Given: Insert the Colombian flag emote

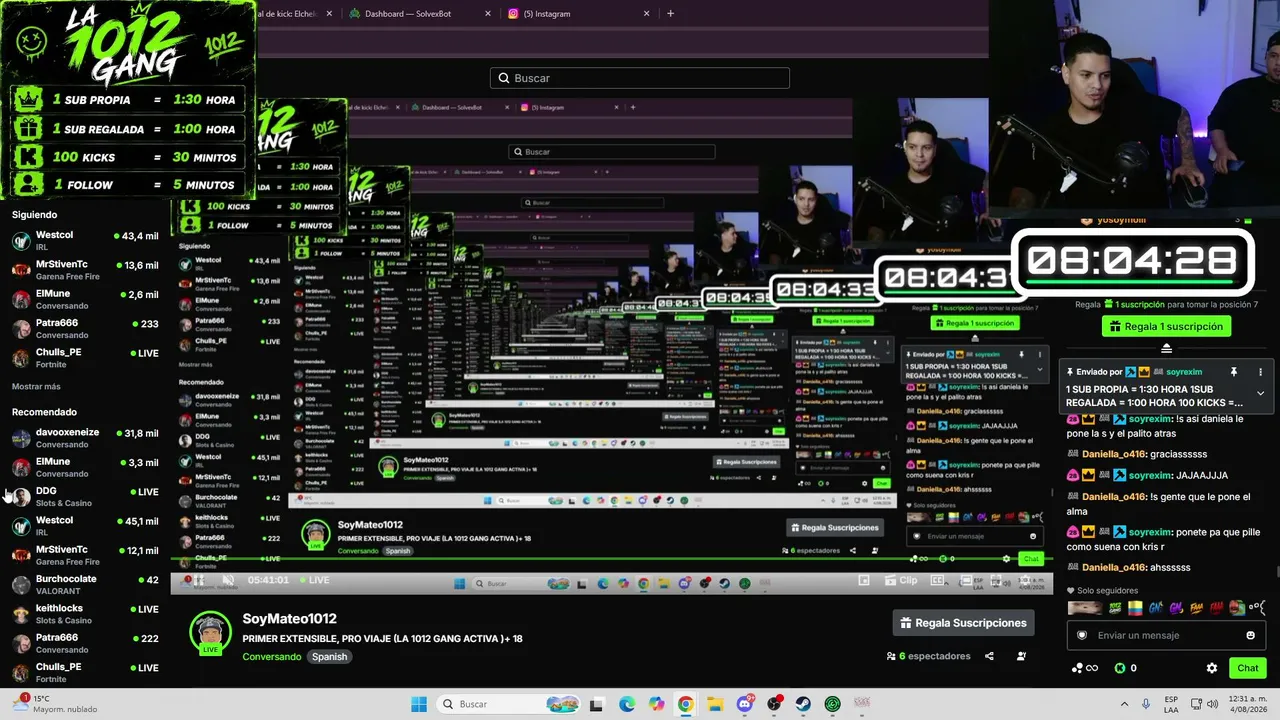Looking at the screenshot, I should [x=1135, y=607].
